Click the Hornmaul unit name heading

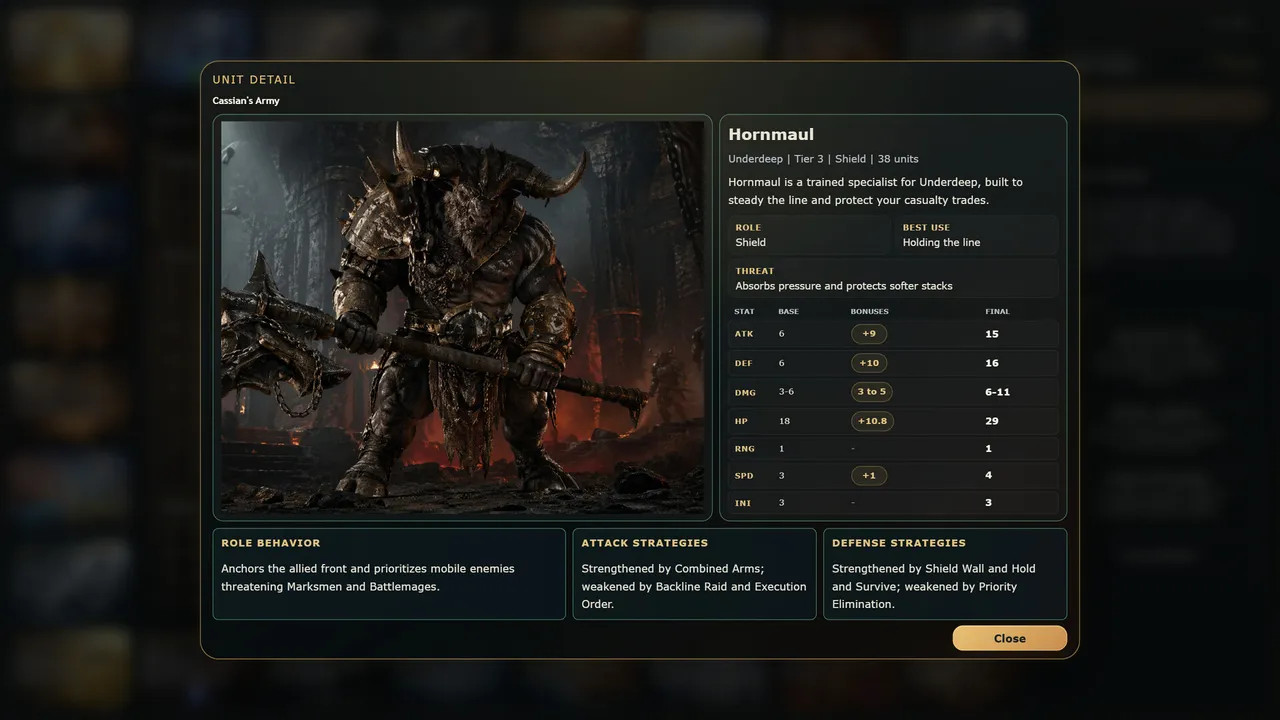coord(771,134)
